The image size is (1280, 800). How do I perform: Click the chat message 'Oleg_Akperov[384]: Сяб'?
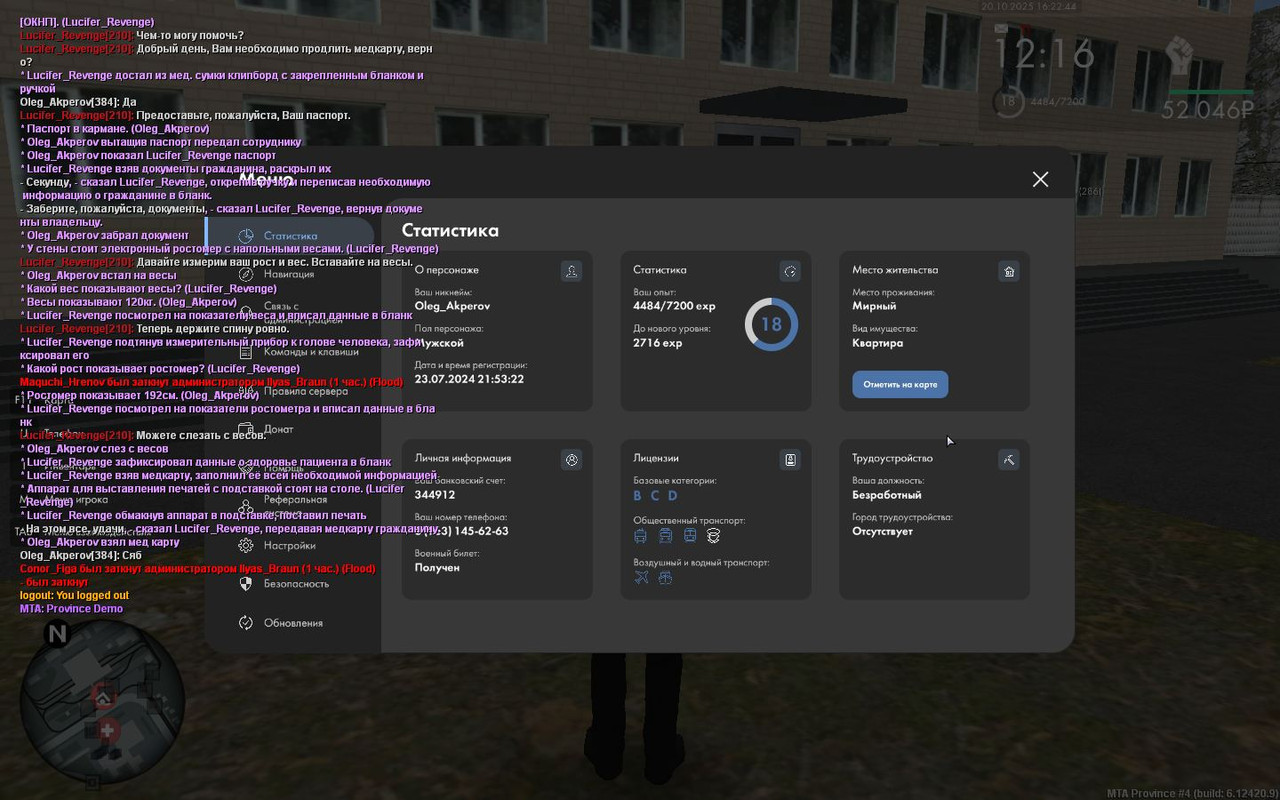[x=81, y=555]
